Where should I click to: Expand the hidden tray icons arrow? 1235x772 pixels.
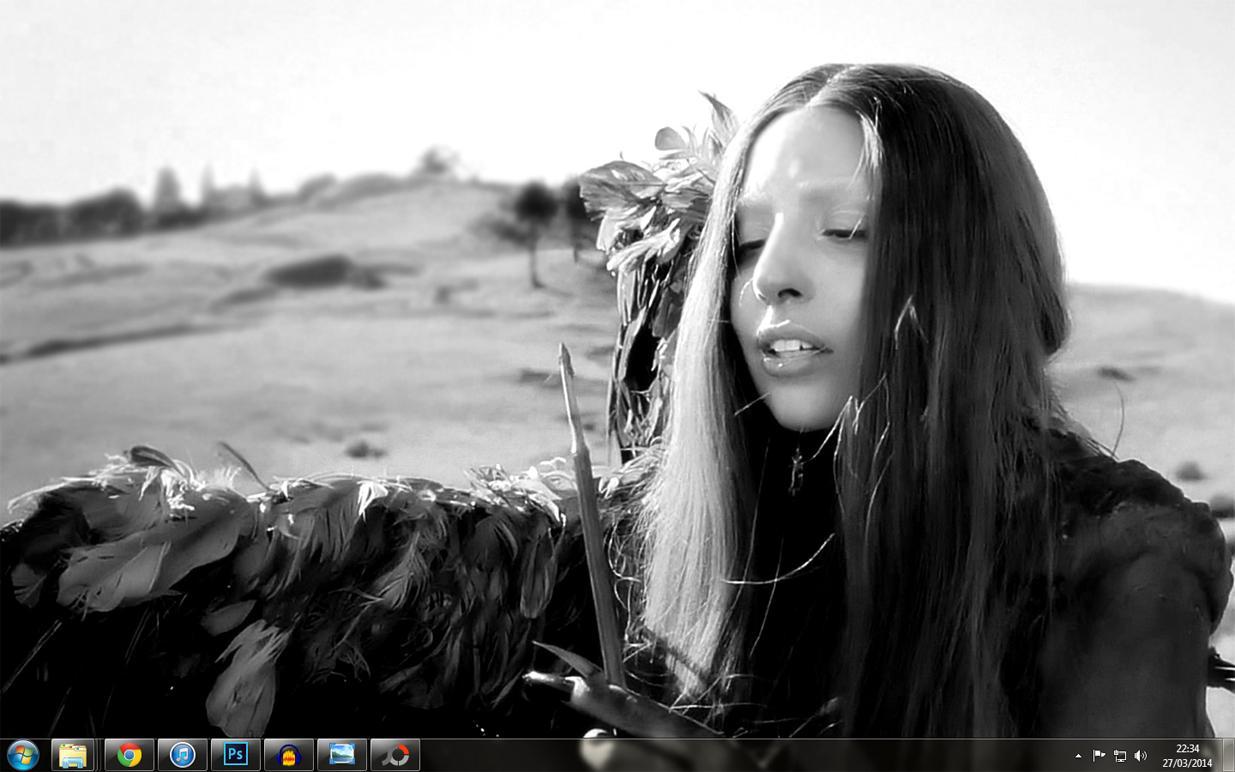point(1078,756)
